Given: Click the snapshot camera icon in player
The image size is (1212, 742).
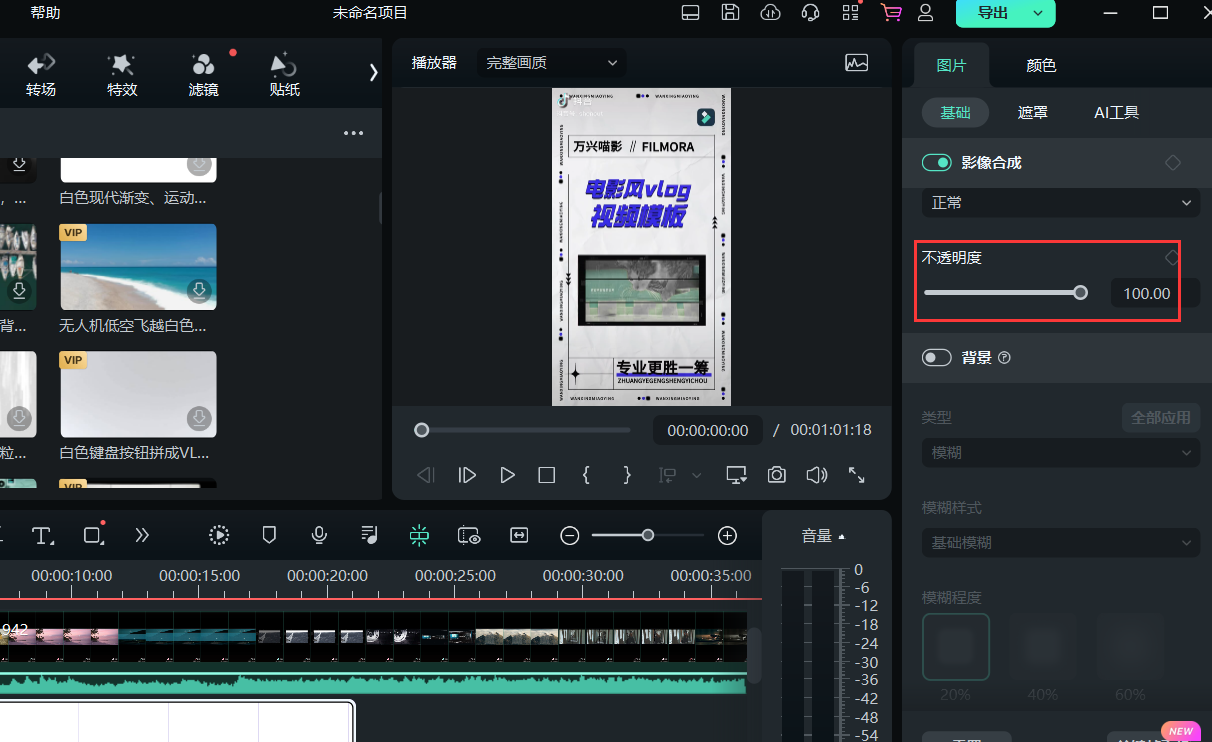Looking at the screenshot, I should (777, 475).
